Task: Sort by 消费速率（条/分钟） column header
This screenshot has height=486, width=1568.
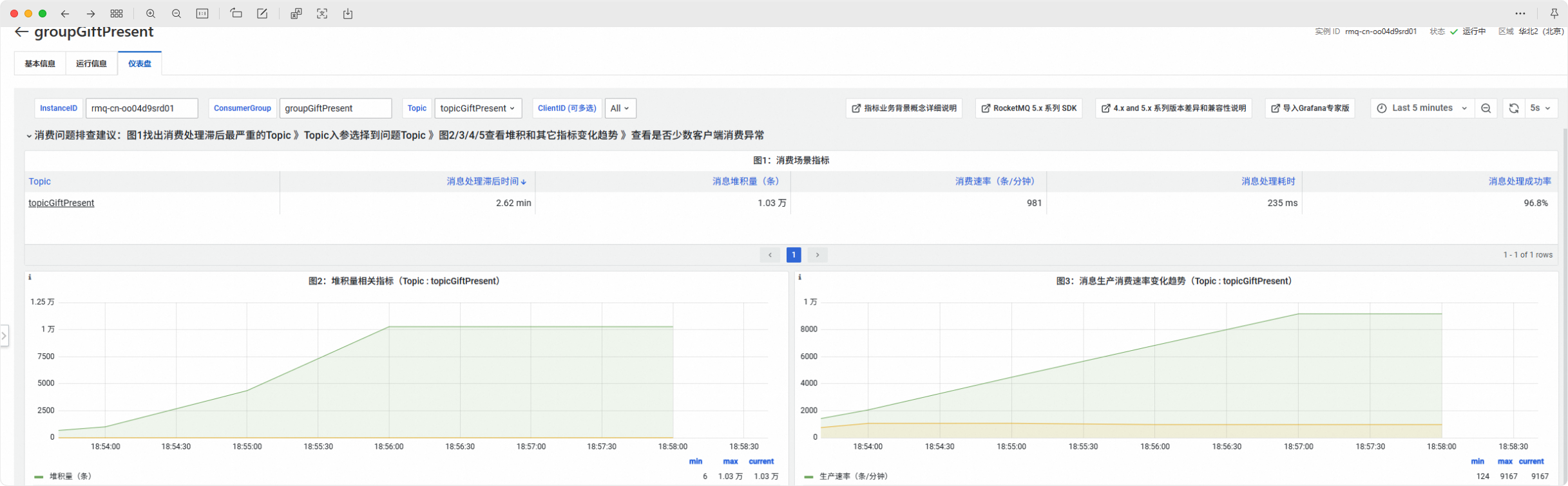Action: pyautogui.click(x=997, y=182)
